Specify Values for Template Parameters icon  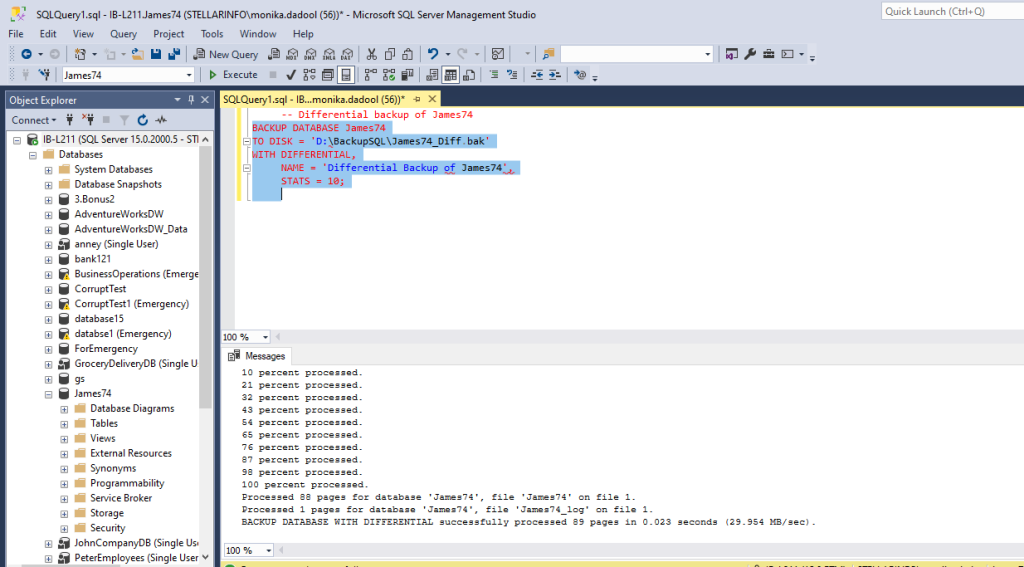click(580, 75)
